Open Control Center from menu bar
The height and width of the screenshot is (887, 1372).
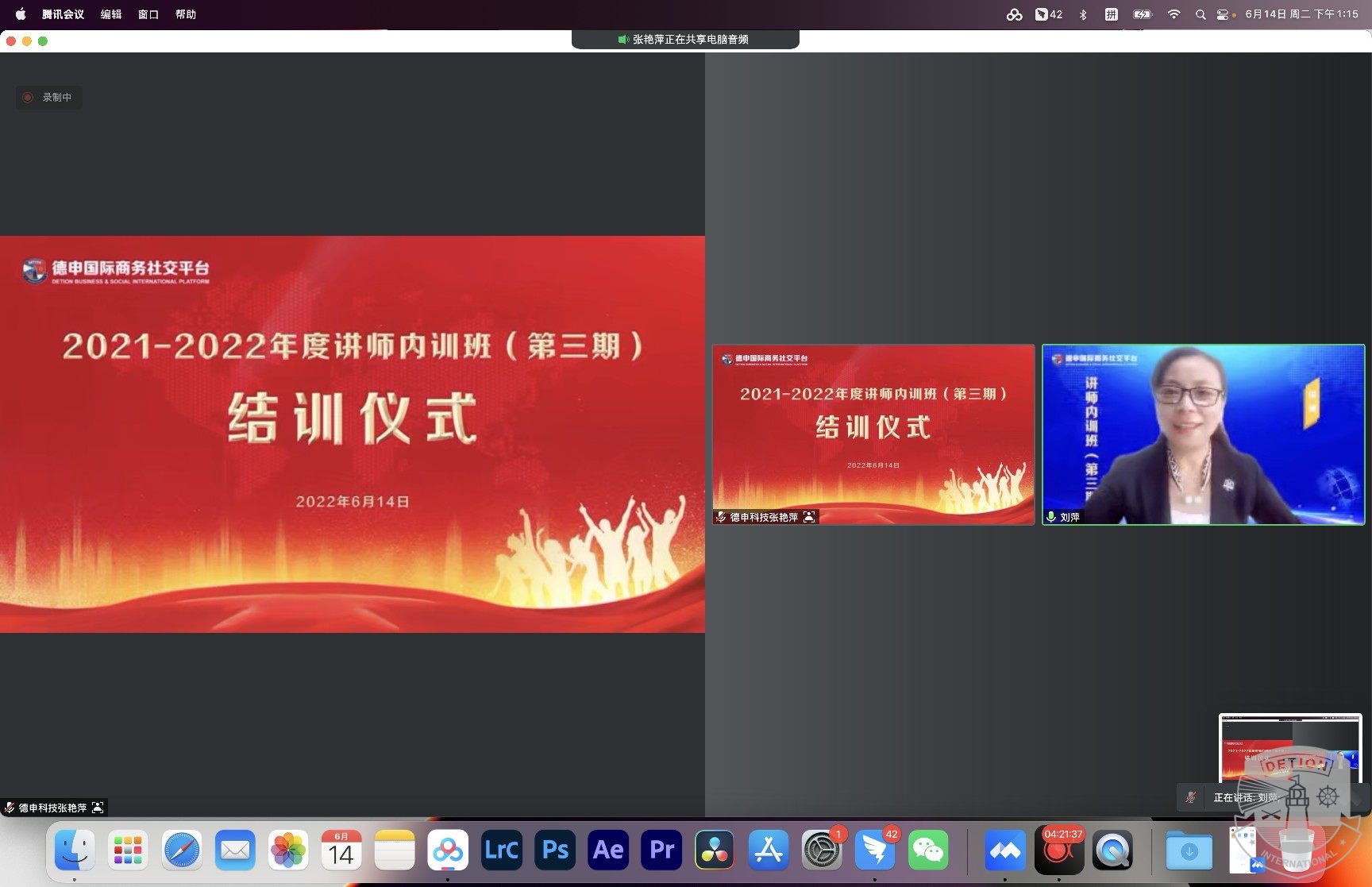[1224, 14]
